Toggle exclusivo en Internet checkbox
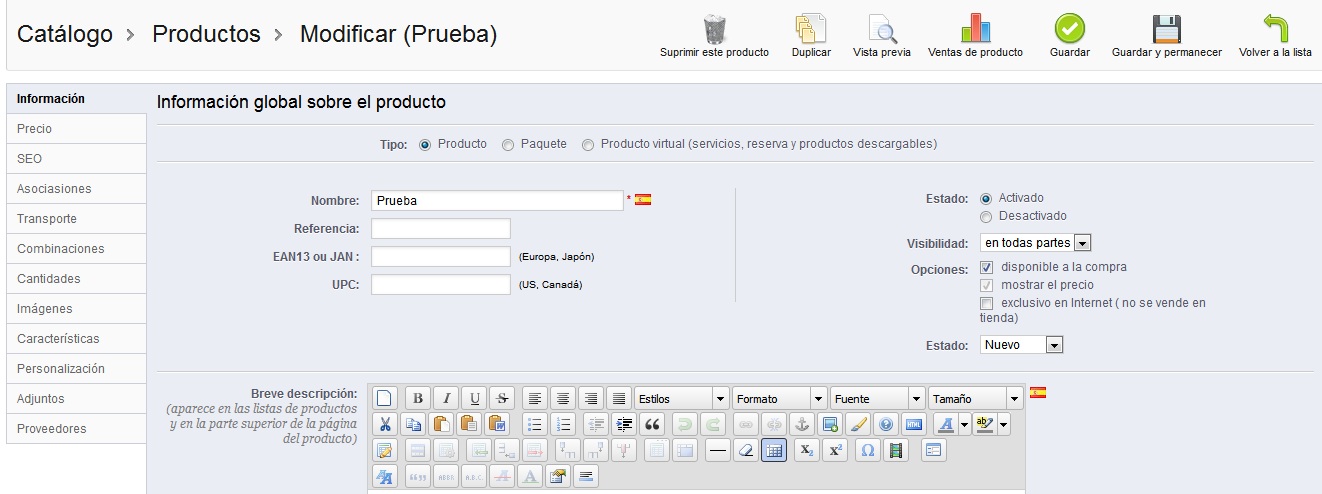 (986, 303)
